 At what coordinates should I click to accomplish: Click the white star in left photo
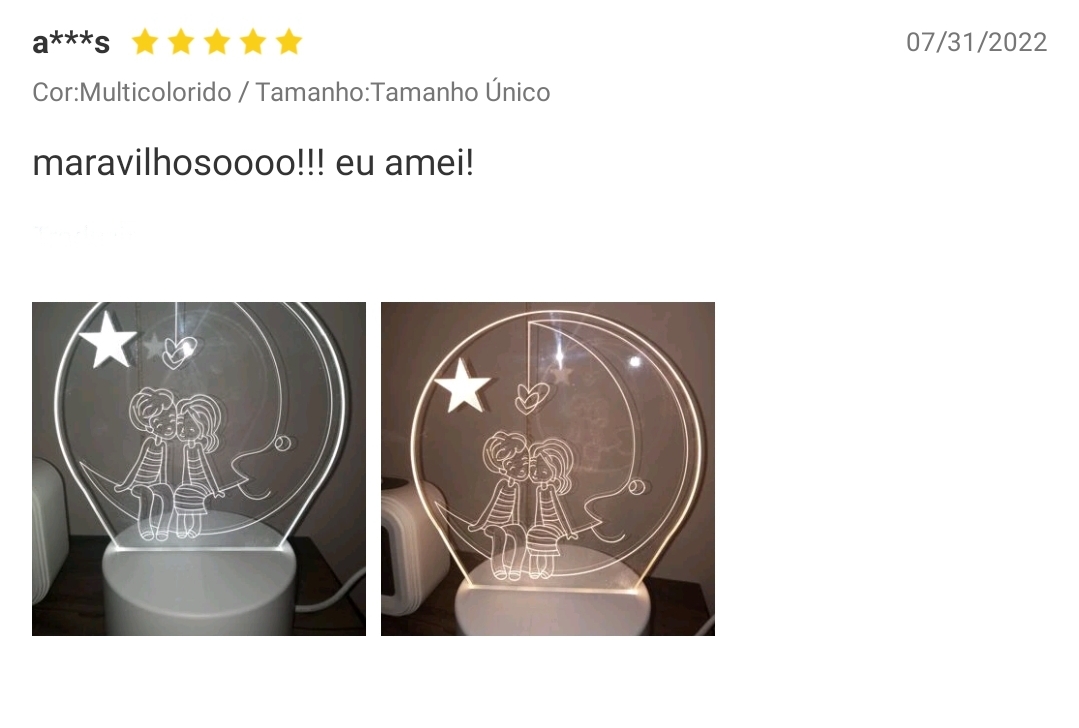click(107, 339)
